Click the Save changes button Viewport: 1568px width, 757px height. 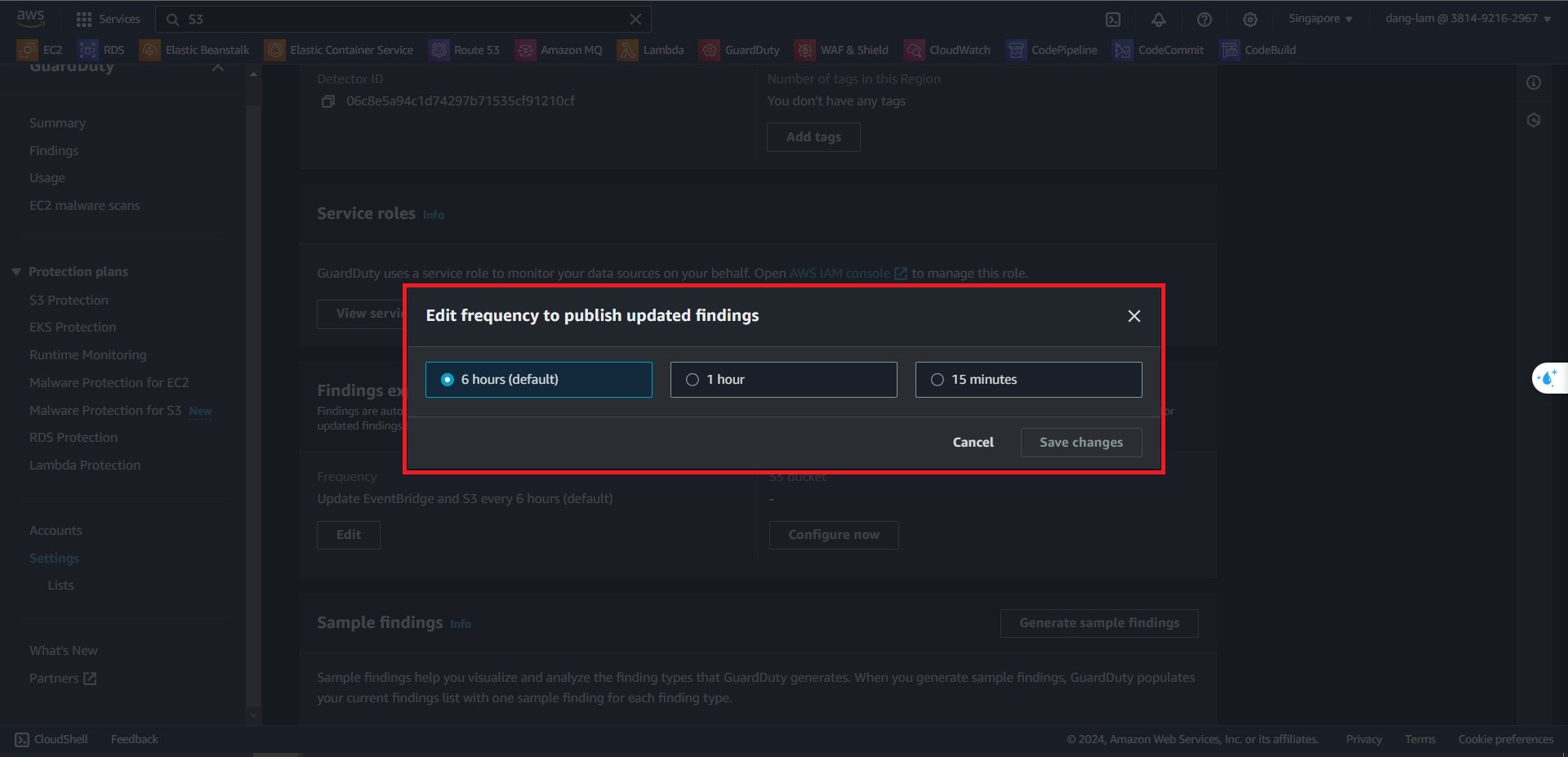tap(1080, 443)
